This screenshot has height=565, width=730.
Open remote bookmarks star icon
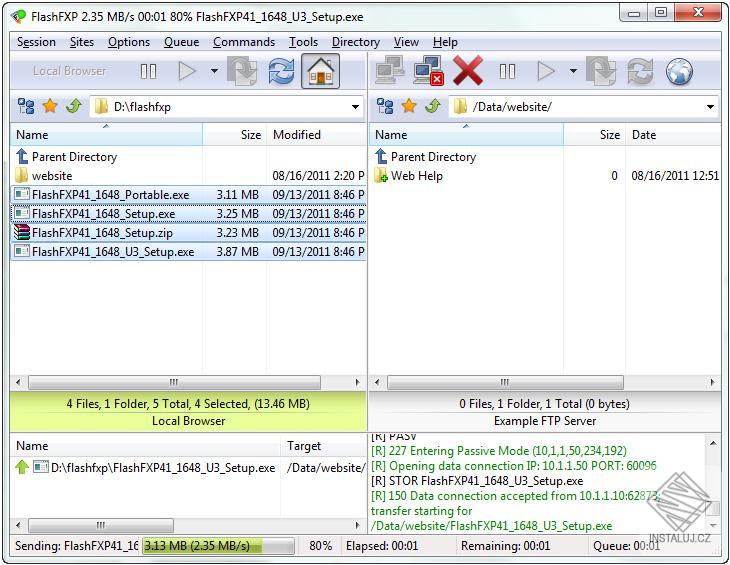409,107
